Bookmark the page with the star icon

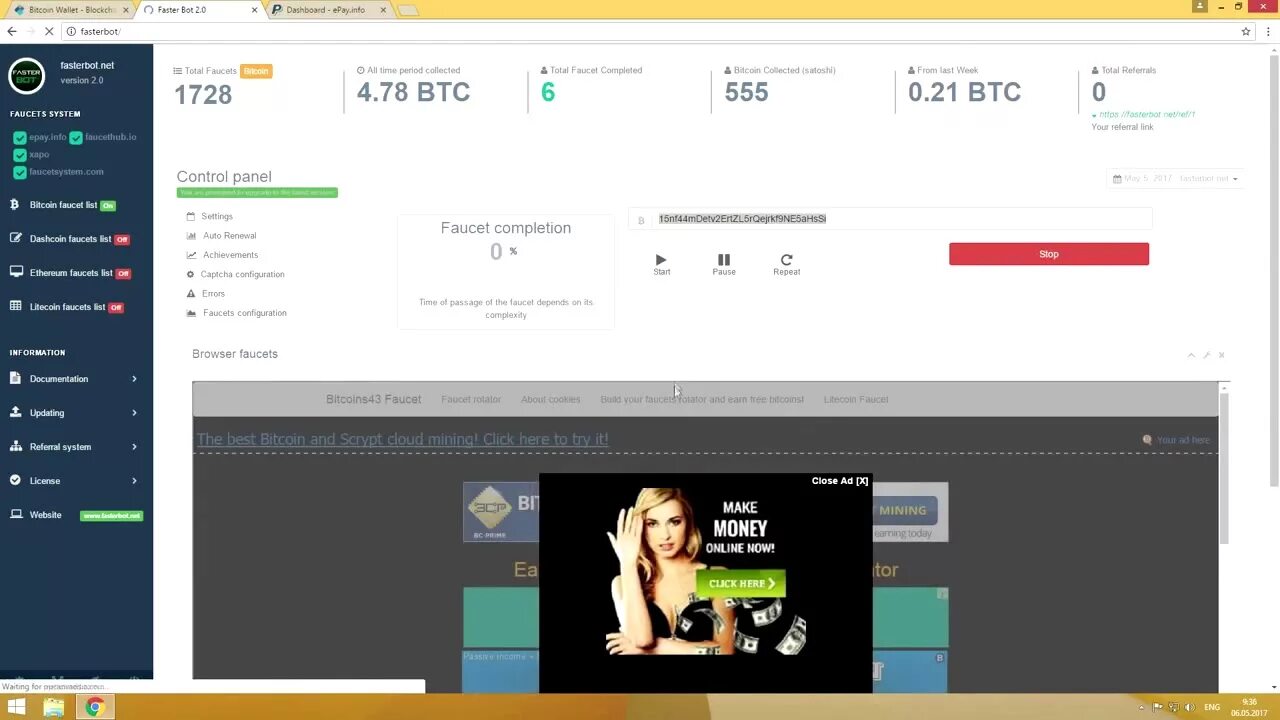pos(1246,31)
